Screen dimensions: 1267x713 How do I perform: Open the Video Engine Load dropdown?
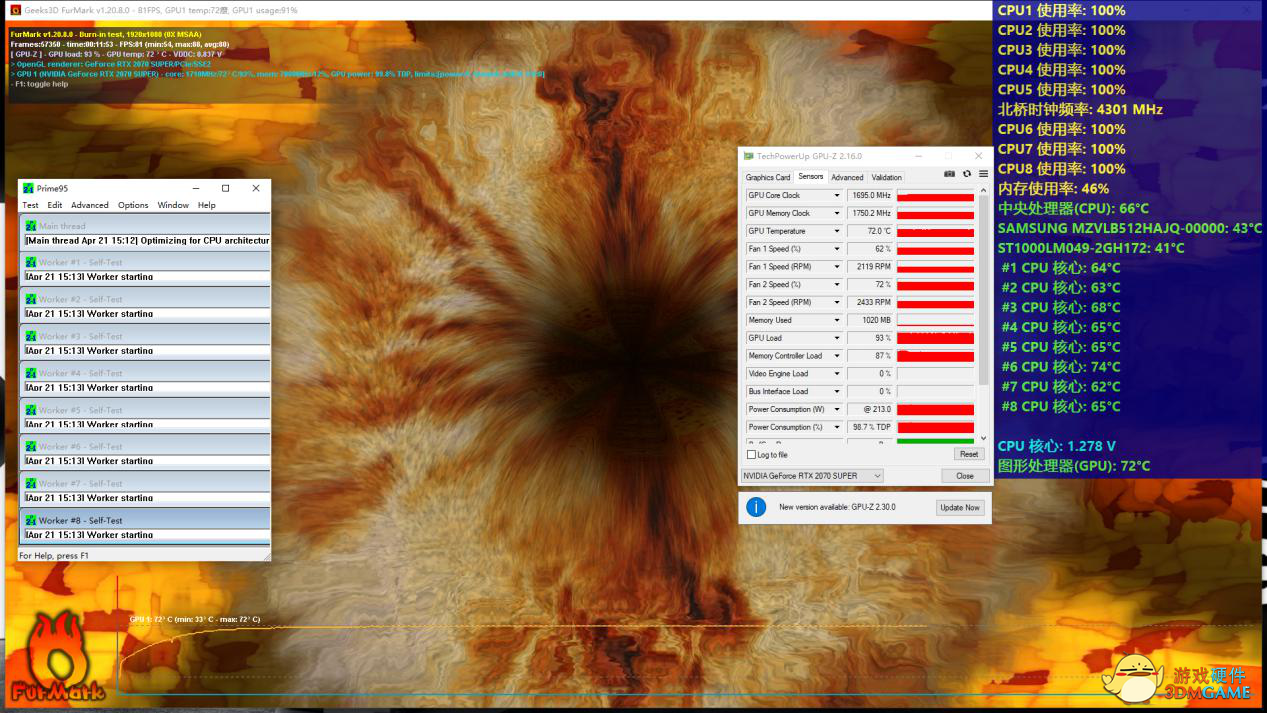[x=837, y=374]
